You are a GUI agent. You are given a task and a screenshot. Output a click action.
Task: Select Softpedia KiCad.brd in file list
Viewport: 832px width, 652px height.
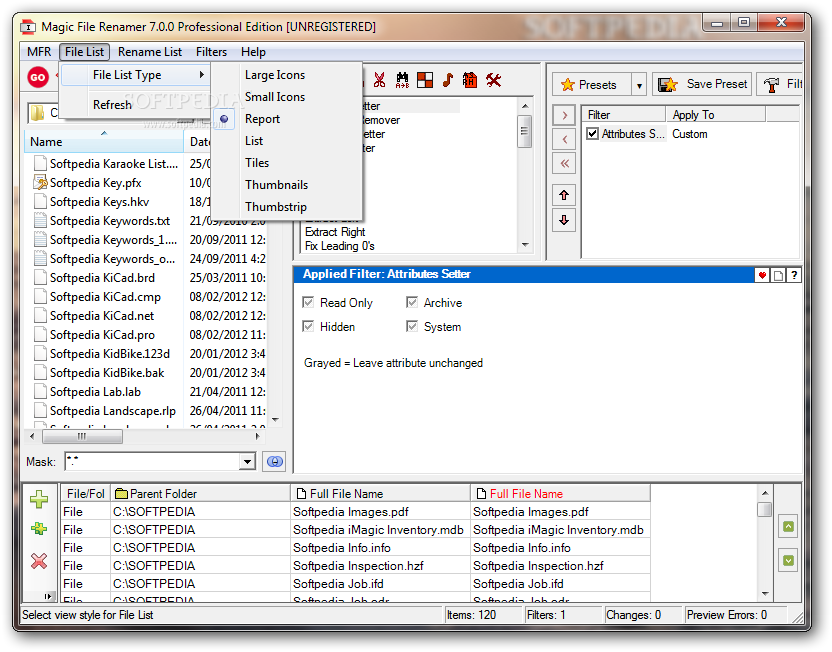[x=102, y=278]
